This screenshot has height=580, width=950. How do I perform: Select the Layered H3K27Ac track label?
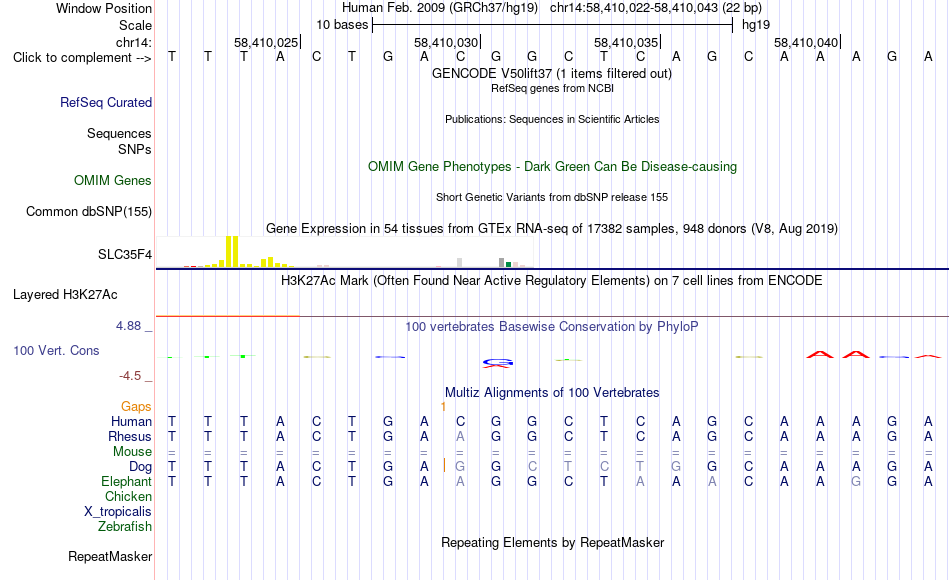[65, 295]
